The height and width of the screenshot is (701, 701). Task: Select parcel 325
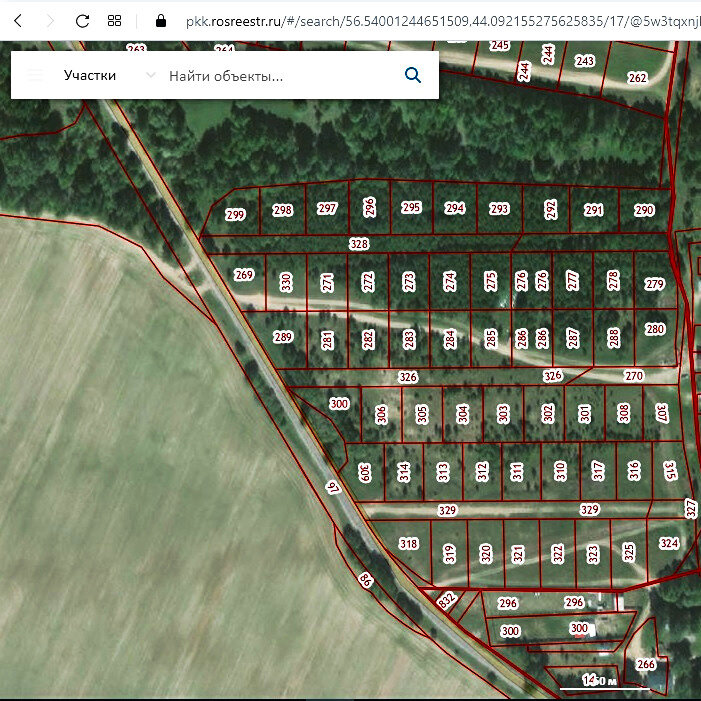(x=629, y=553)
